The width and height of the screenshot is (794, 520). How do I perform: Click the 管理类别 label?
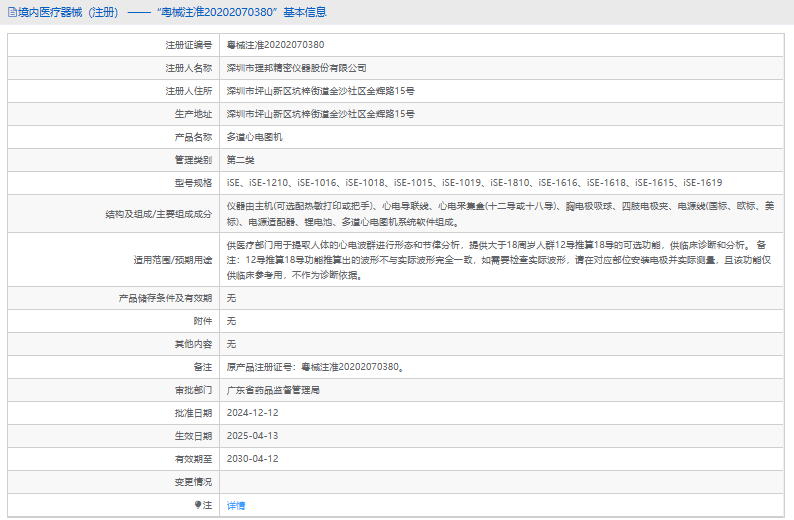coord(193,160)
